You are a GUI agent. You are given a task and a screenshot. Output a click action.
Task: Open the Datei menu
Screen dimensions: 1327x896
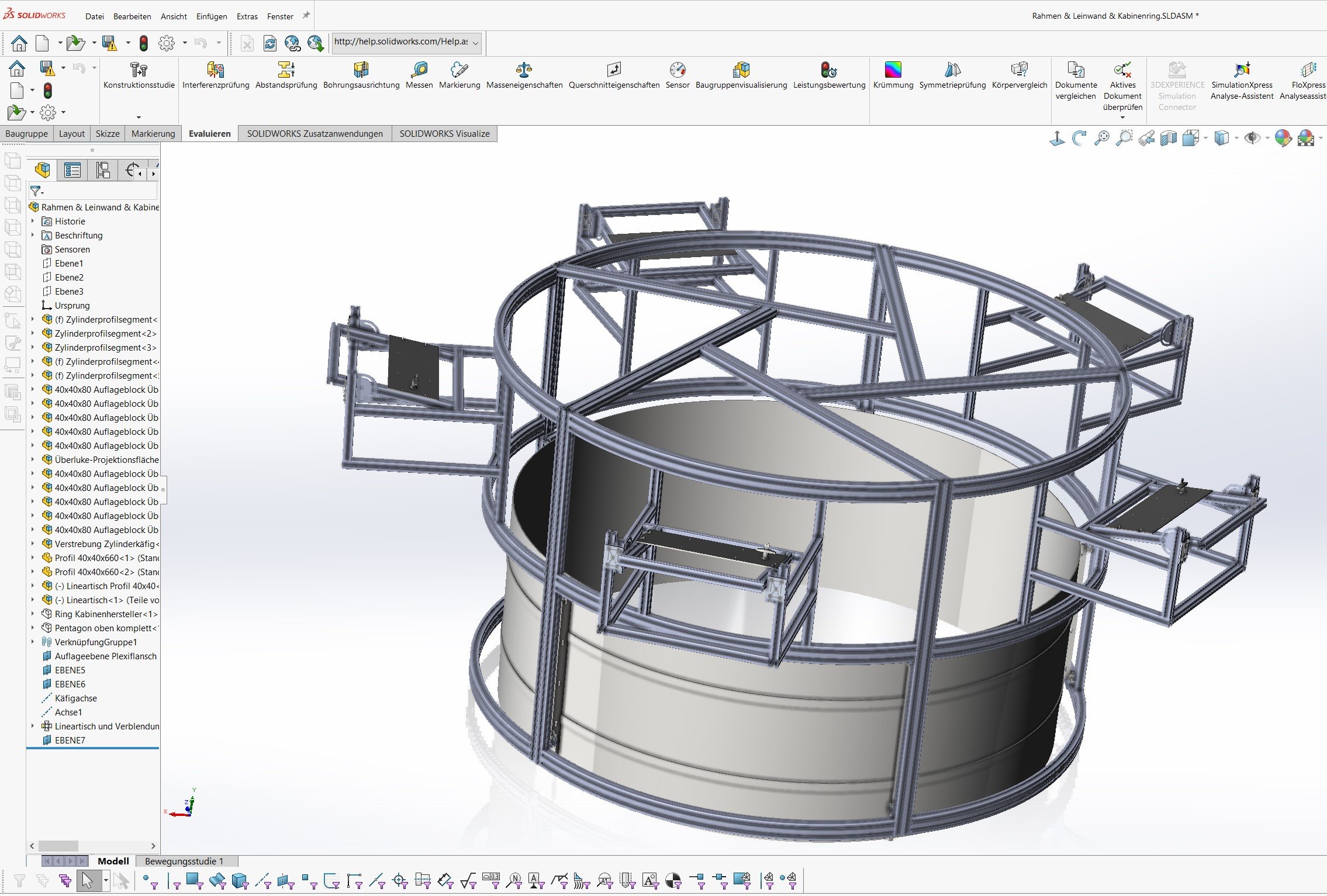95,16
